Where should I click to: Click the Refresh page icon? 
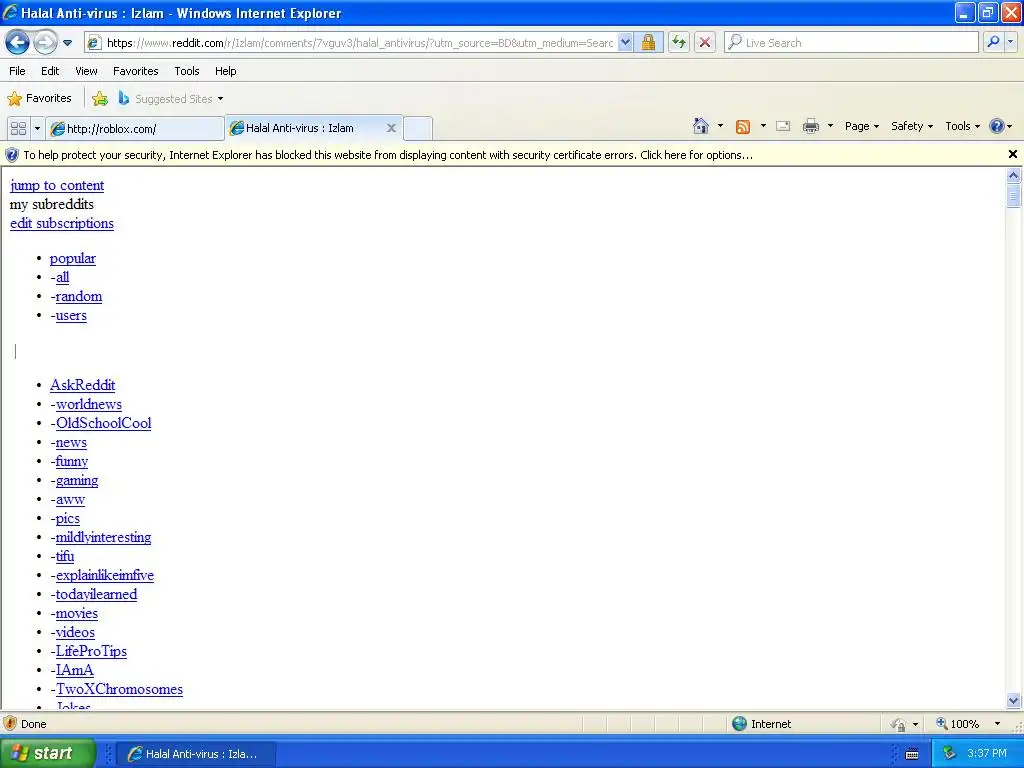pyautogui.click(x=679, y=42)
